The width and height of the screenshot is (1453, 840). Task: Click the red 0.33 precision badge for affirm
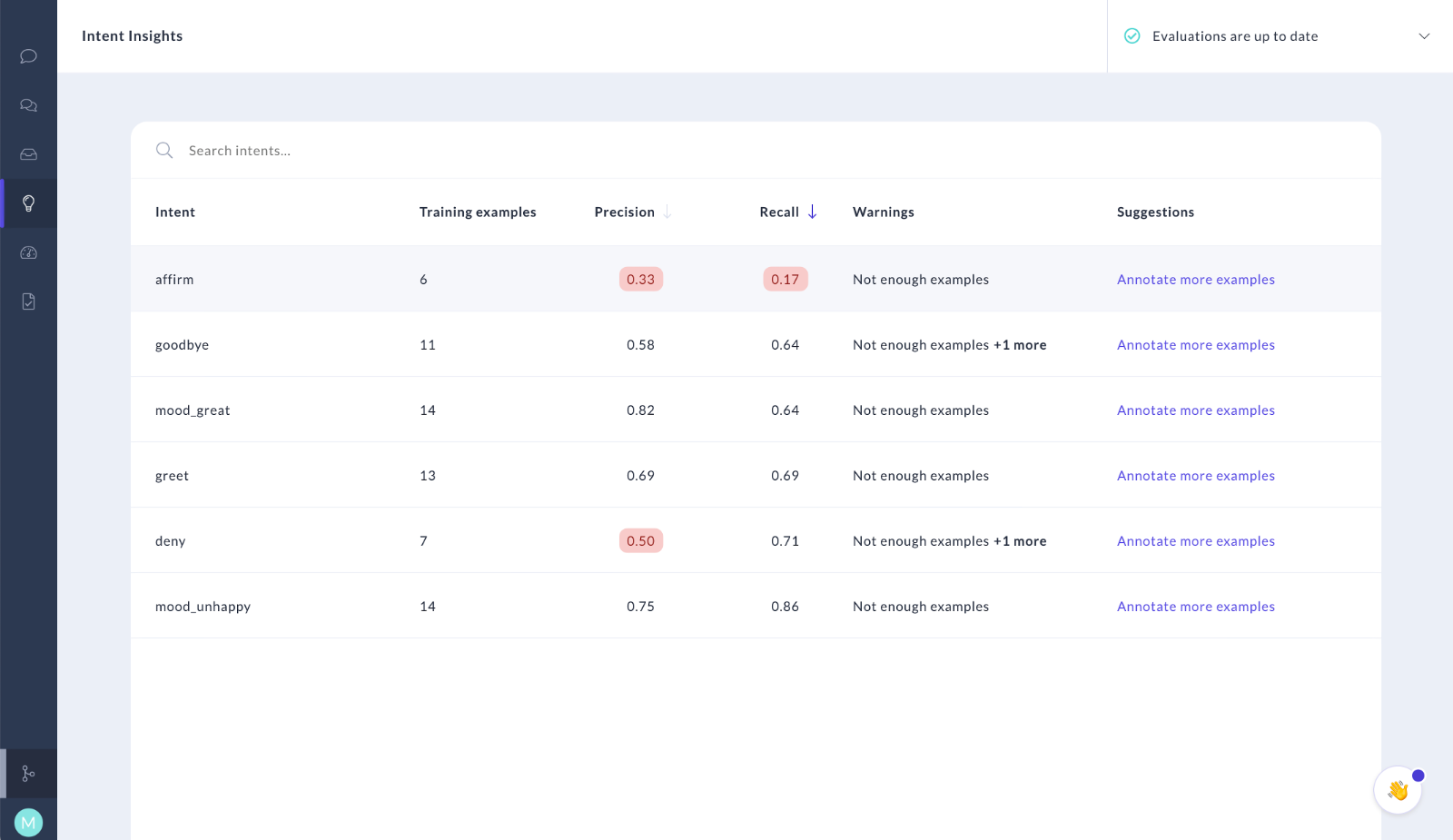[x=640, y=279]
